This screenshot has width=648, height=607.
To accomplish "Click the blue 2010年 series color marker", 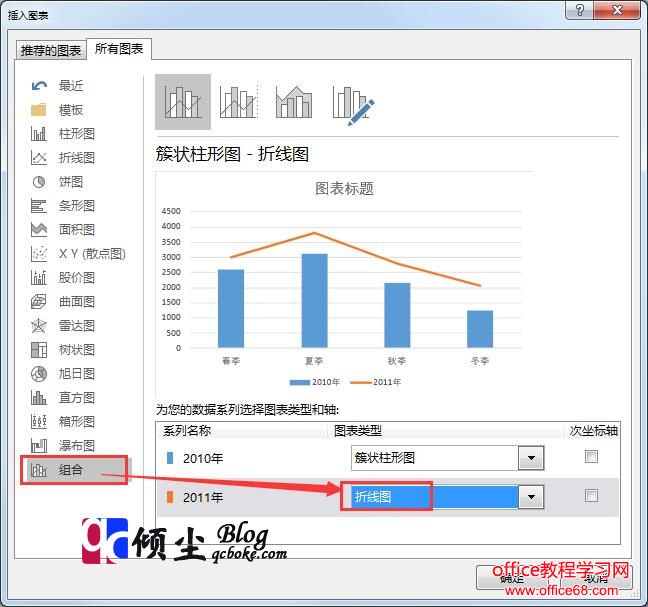I will pos(169,458).
